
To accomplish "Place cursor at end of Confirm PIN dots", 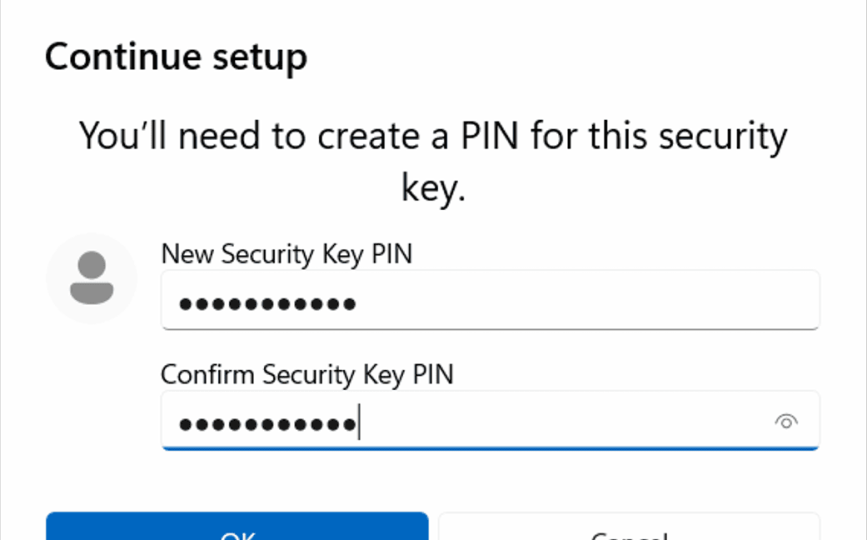I will point(358,424).
